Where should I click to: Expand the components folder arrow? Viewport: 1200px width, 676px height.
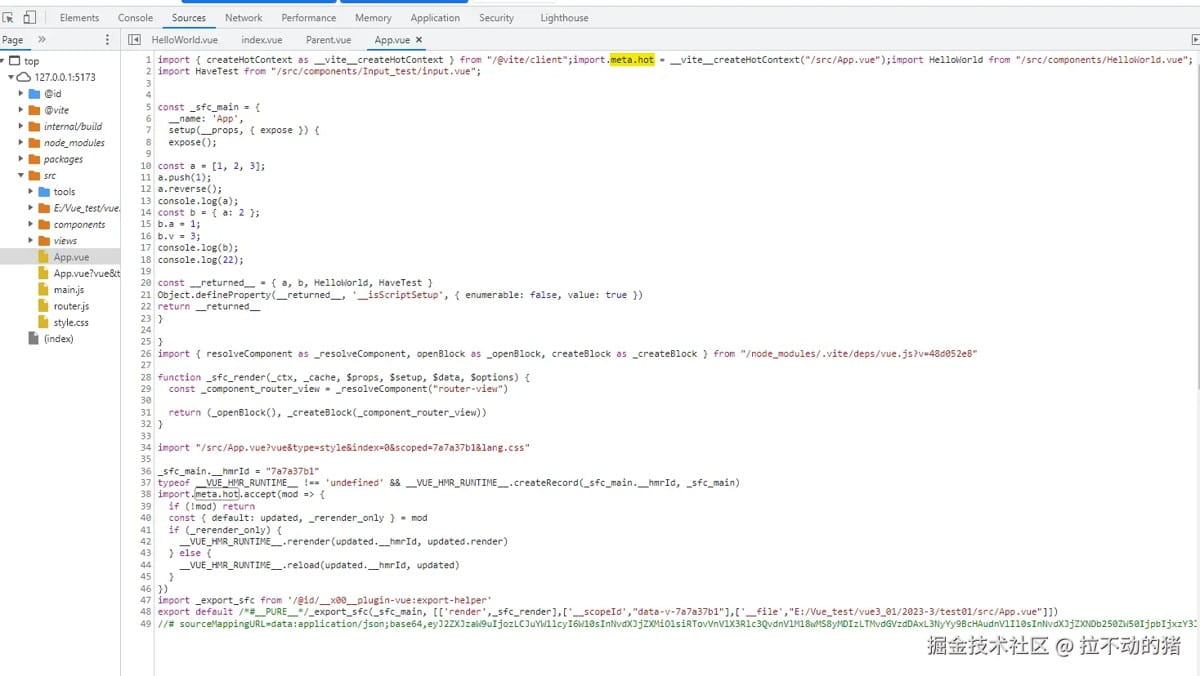pos(31,224)
